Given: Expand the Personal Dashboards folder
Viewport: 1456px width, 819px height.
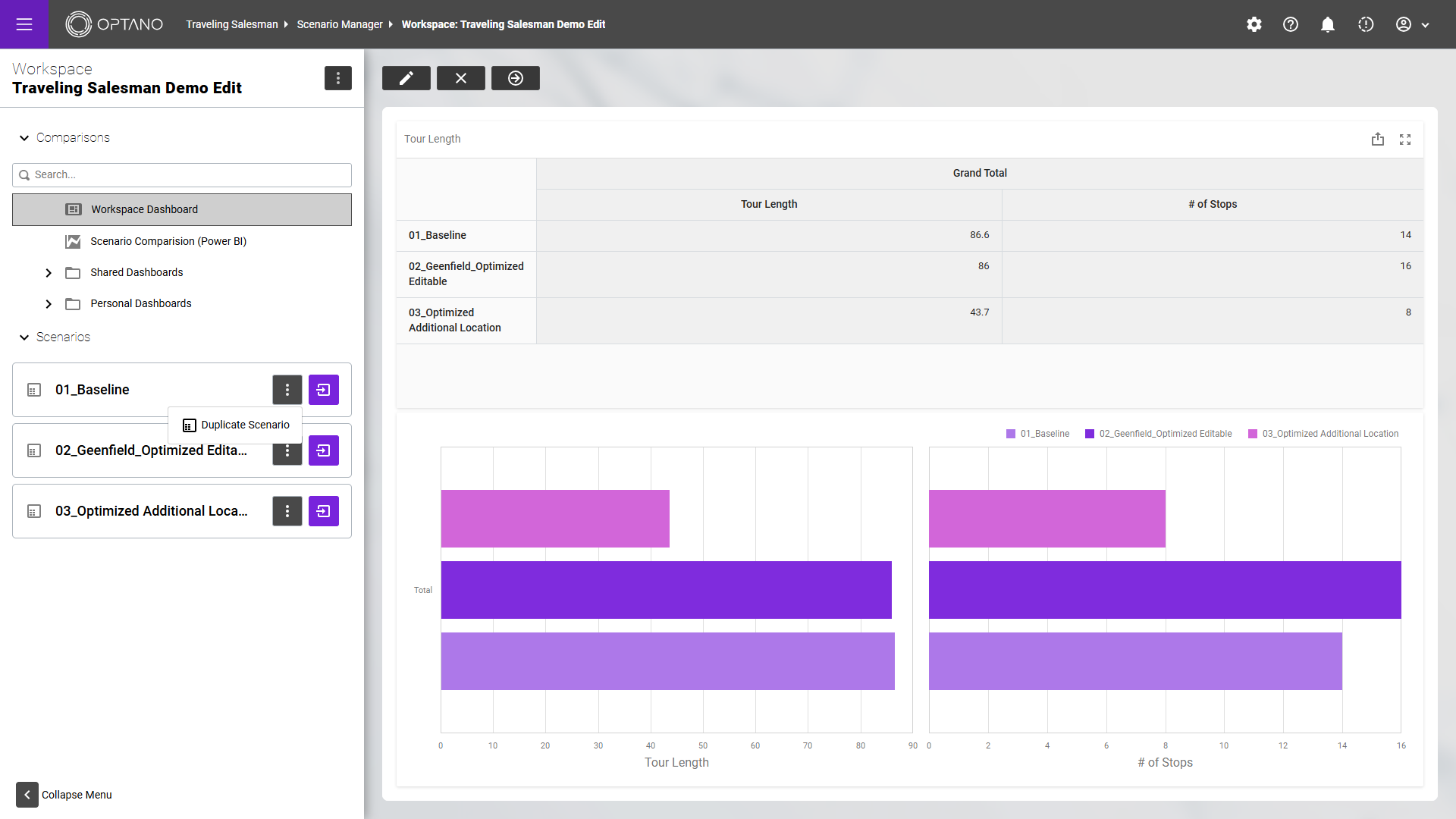Looking at the screenshot, I should tap(49, 303).
